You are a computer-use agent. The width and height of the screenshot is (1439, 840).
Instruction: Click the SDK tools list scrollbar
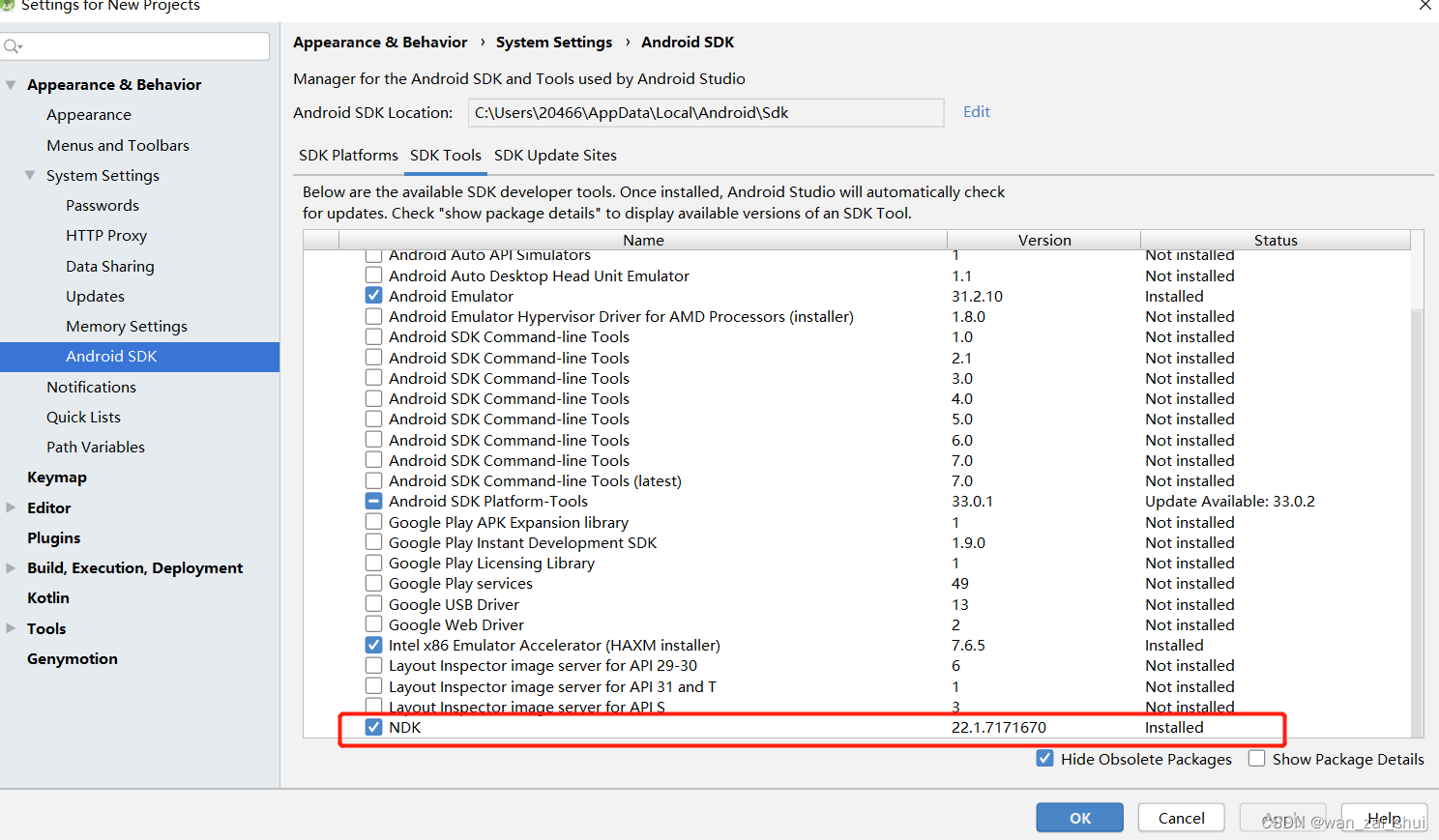[1417, 522]
